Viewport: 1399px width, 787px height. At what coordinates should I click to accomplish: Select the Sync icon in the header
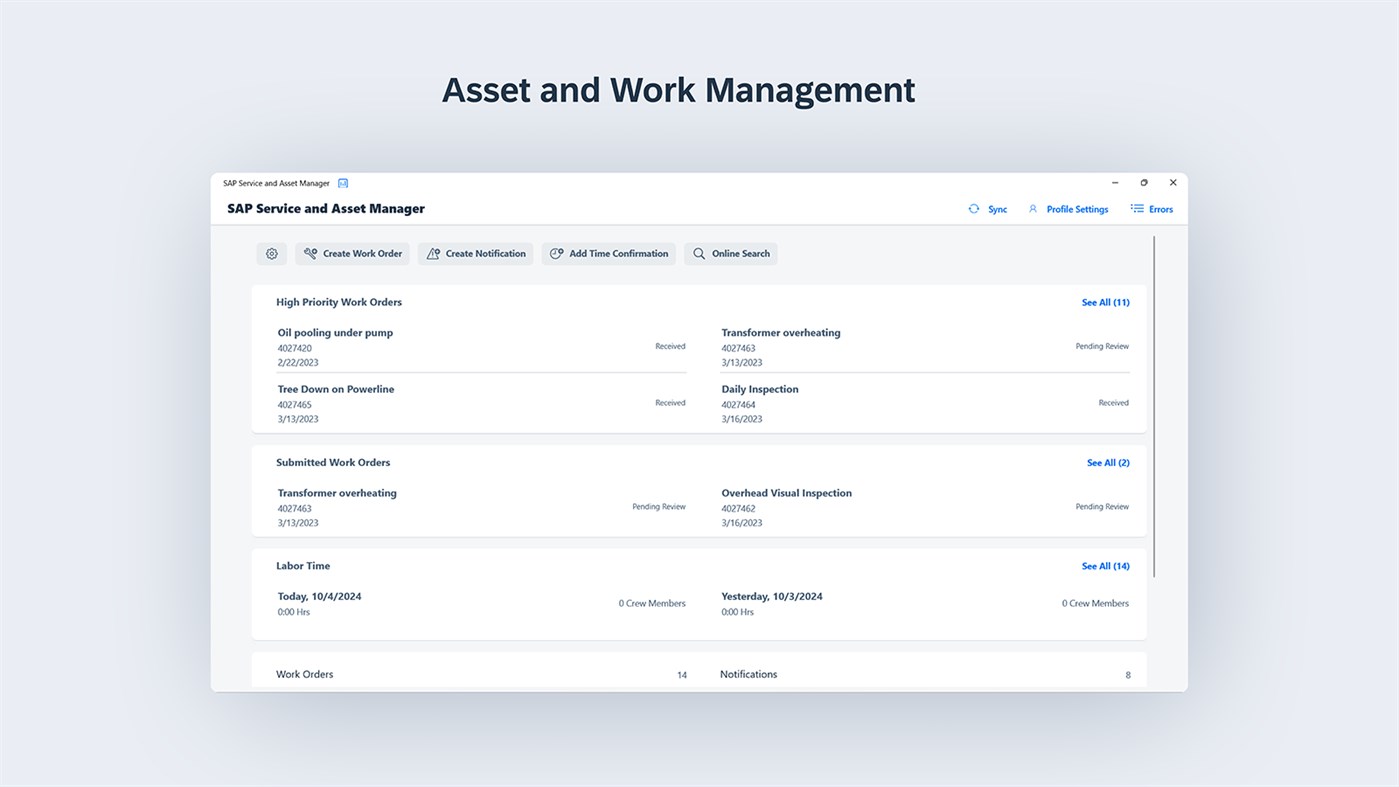[973, 208]
